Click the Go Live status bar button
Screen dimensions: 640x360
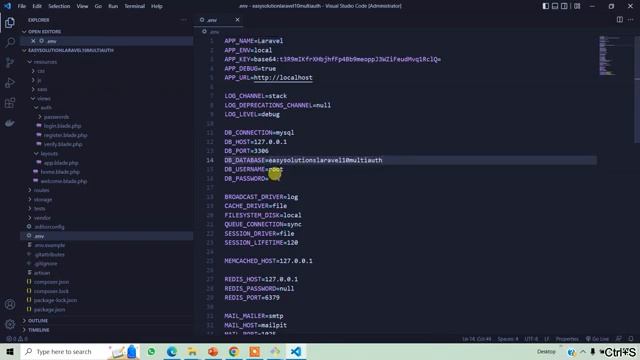coord(597,339)
